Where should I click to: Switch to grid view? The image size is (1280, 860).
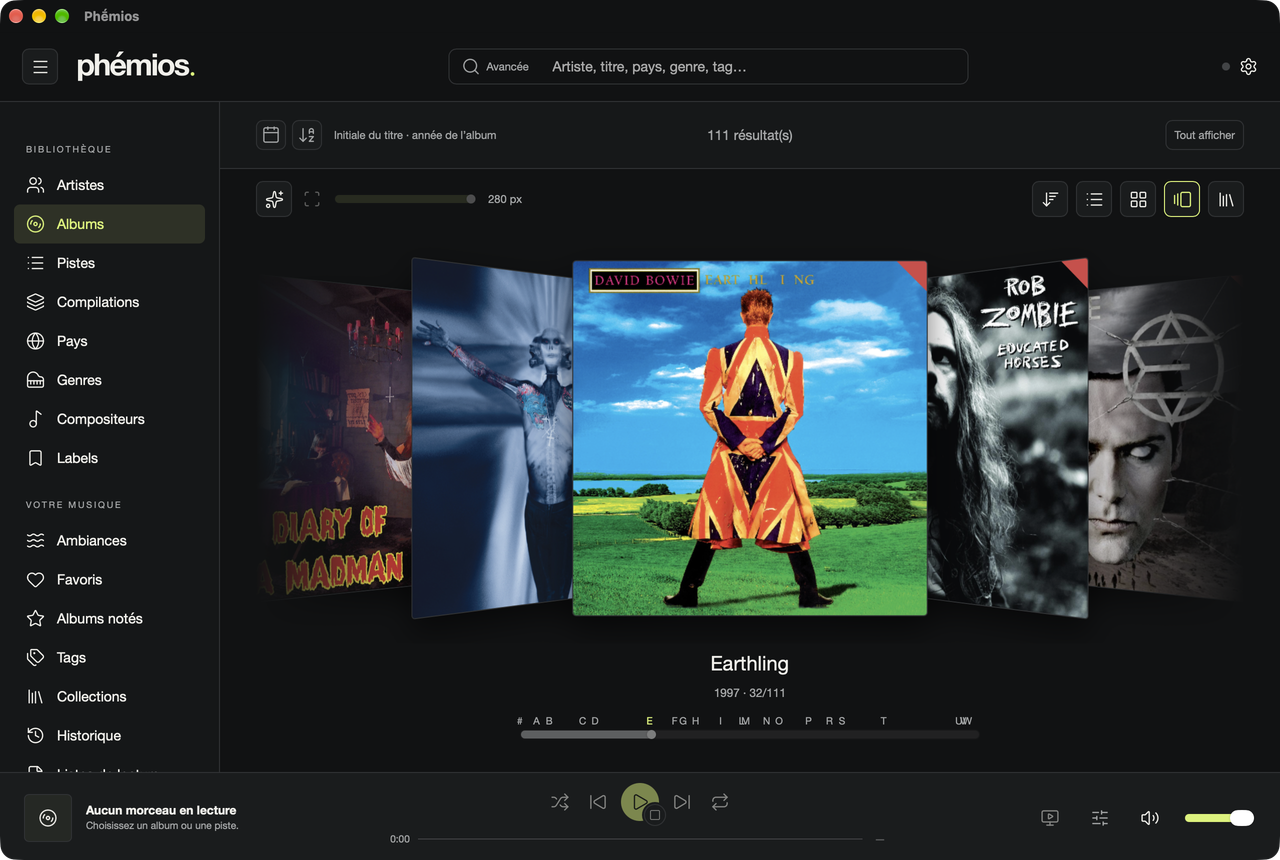click(x=1138, y=199)
